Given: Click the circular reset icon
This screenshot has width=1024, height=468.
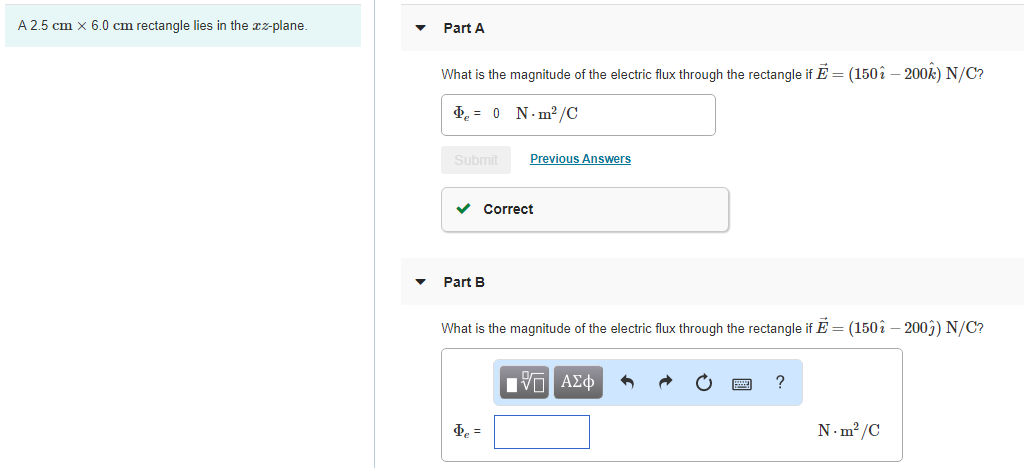Looking at the screenshot, I should point(704,382).
